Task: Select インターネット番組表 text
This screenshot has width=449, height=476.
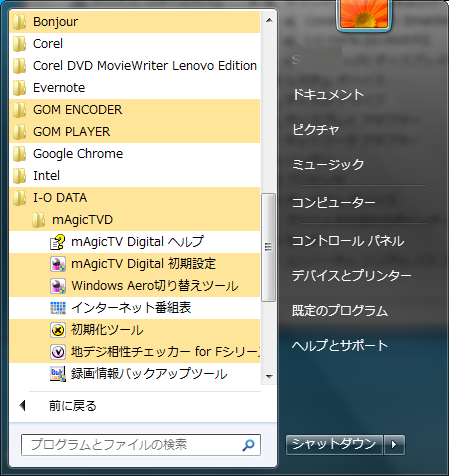Action: pos(131,308)
